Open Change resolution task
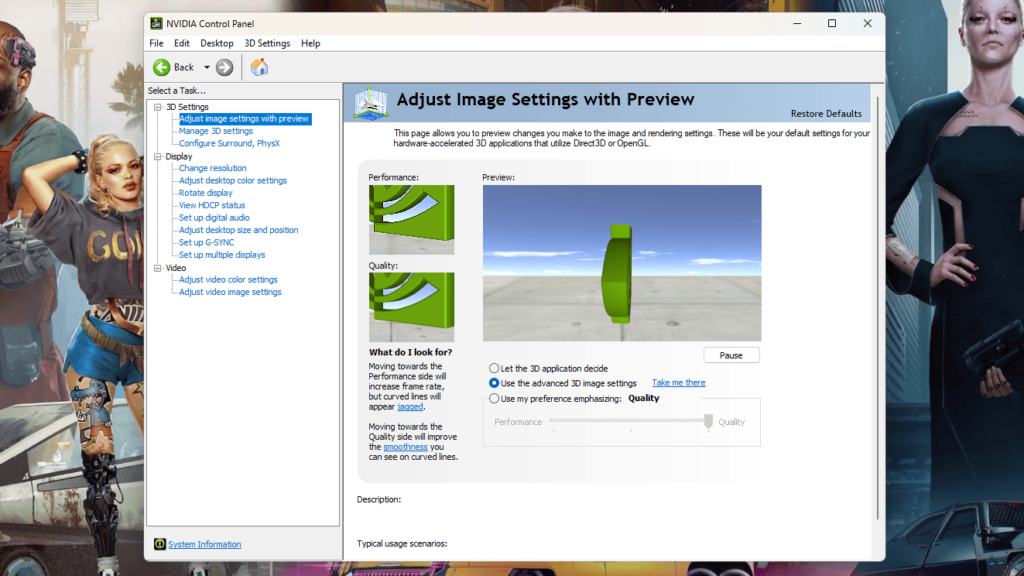Screen dimensions: 1024x576 coord(212,168)
